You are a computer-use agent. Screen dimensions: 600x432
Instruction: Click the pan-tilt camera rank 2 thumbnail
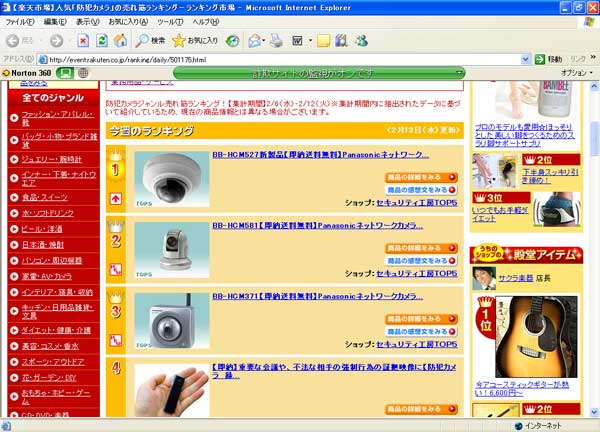click(172, 250)
